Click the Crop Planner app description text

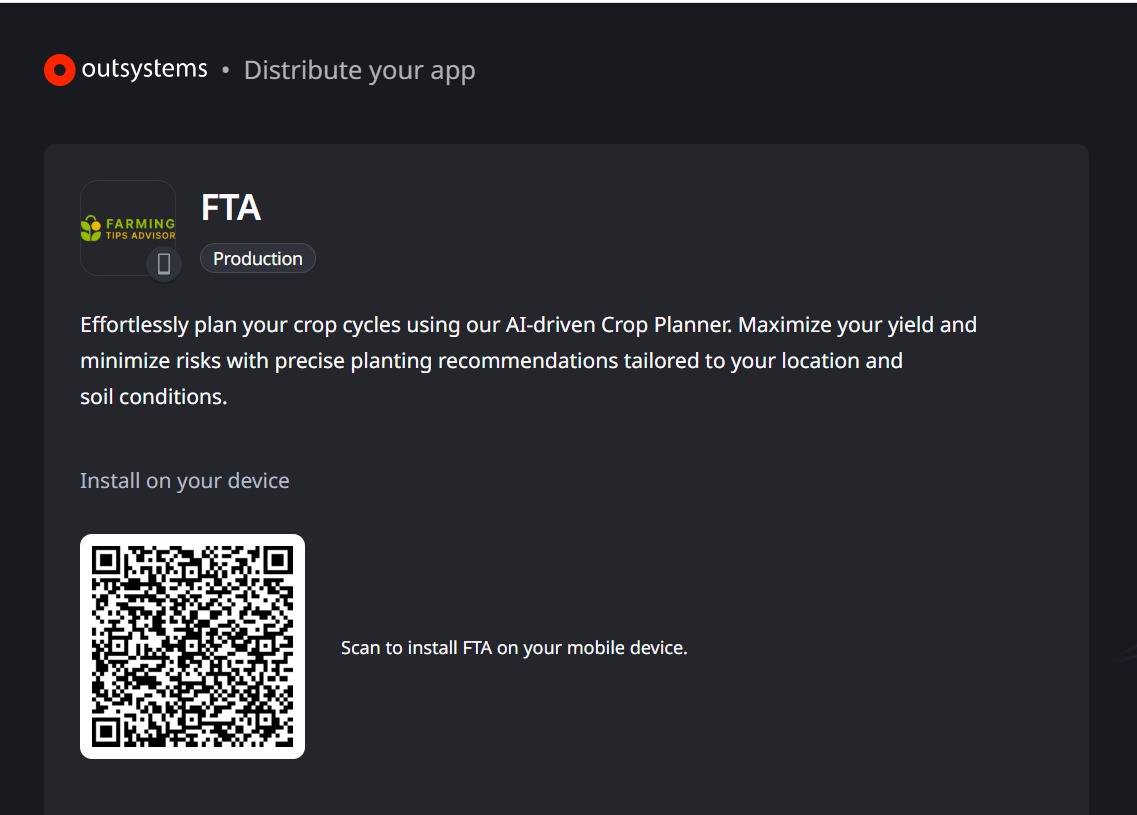(528, 360)
